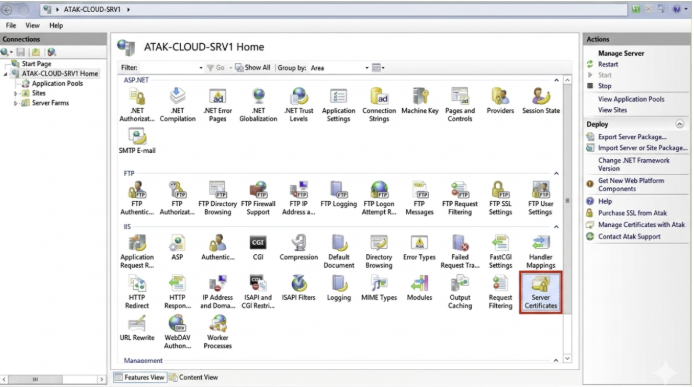Switch to Features View tab

click(140, 377)
